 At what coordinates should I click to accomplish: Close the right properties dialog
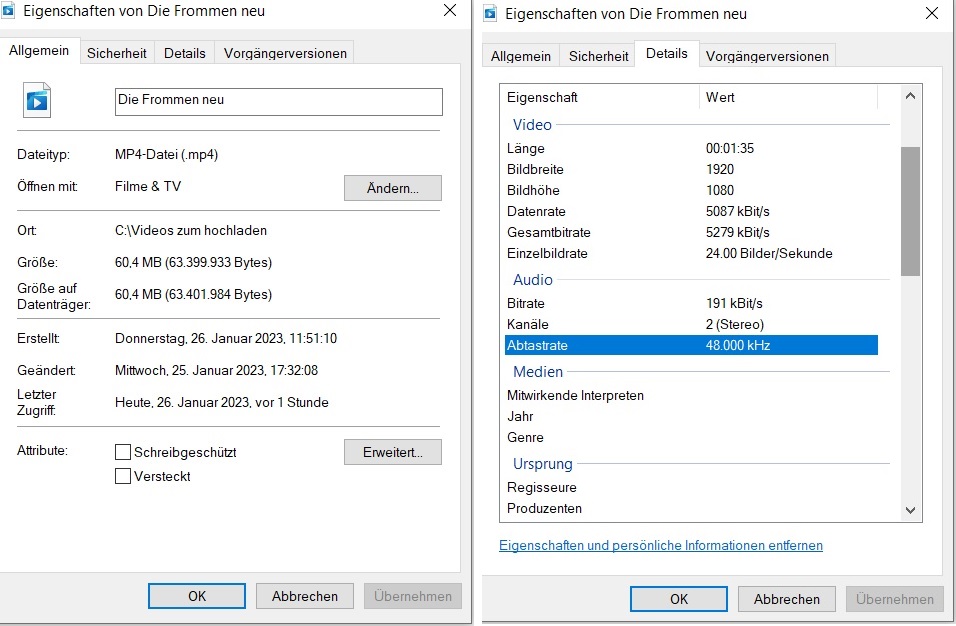point(932,14)
